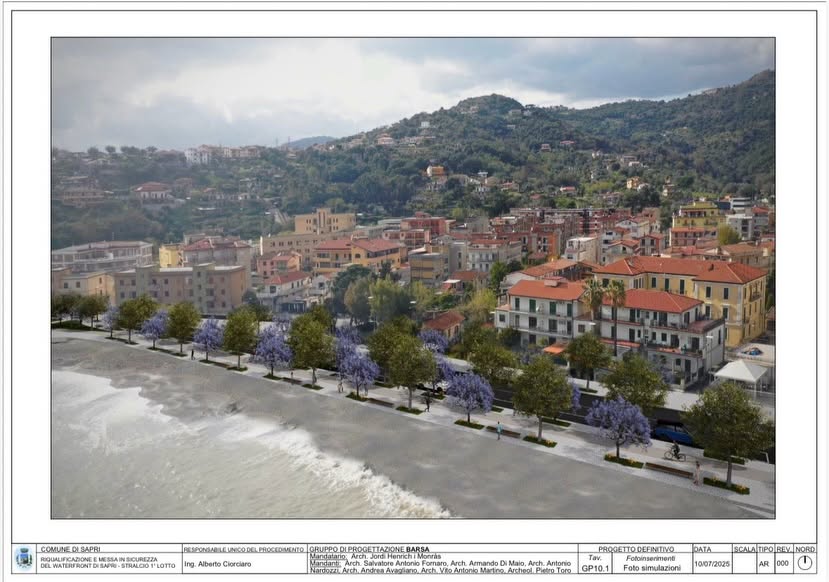
Task: Click the waterfront photo simulation image
Action: click(413, 278)
